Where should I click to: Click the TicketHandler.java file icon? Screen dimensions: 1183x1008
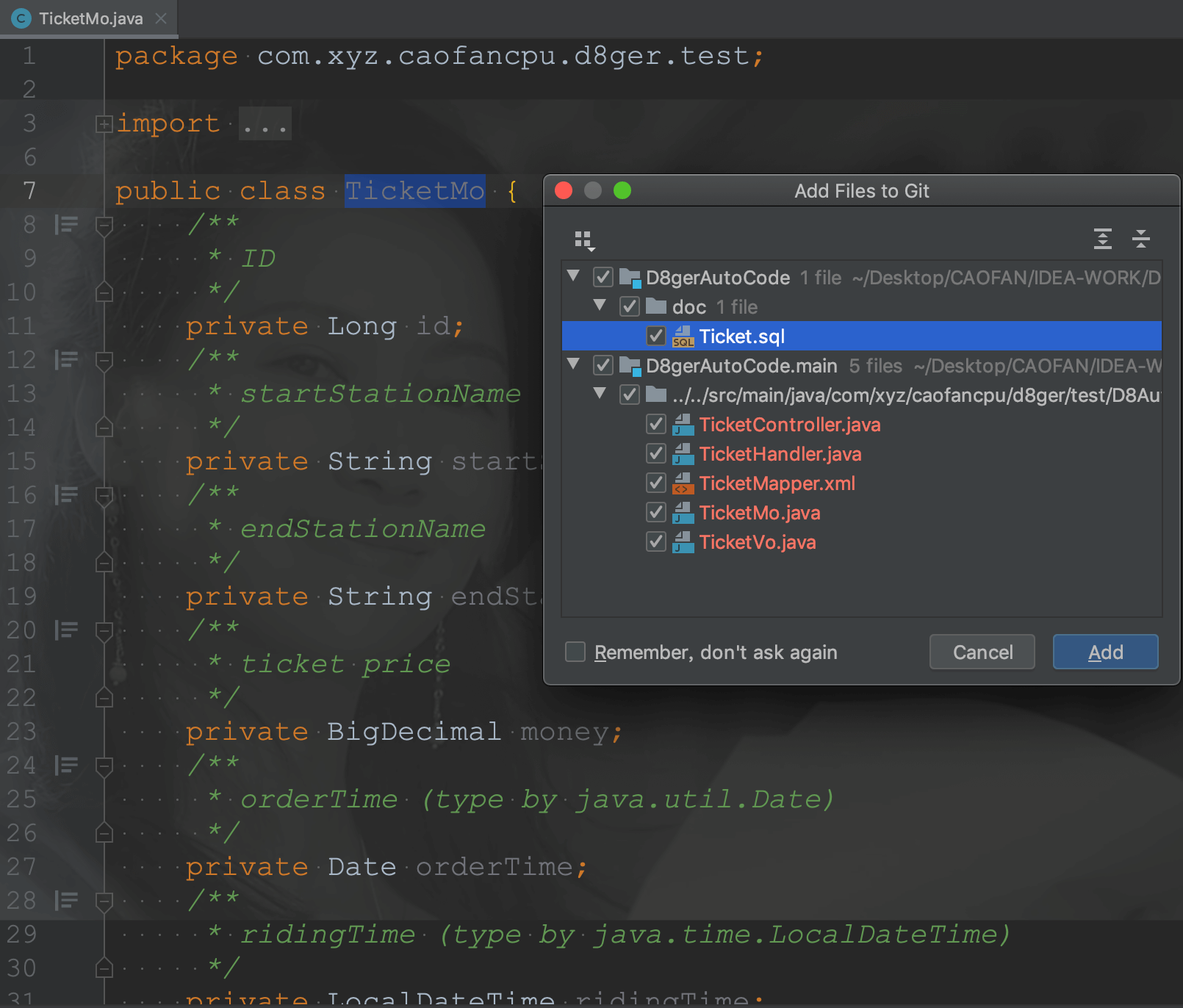683,454
